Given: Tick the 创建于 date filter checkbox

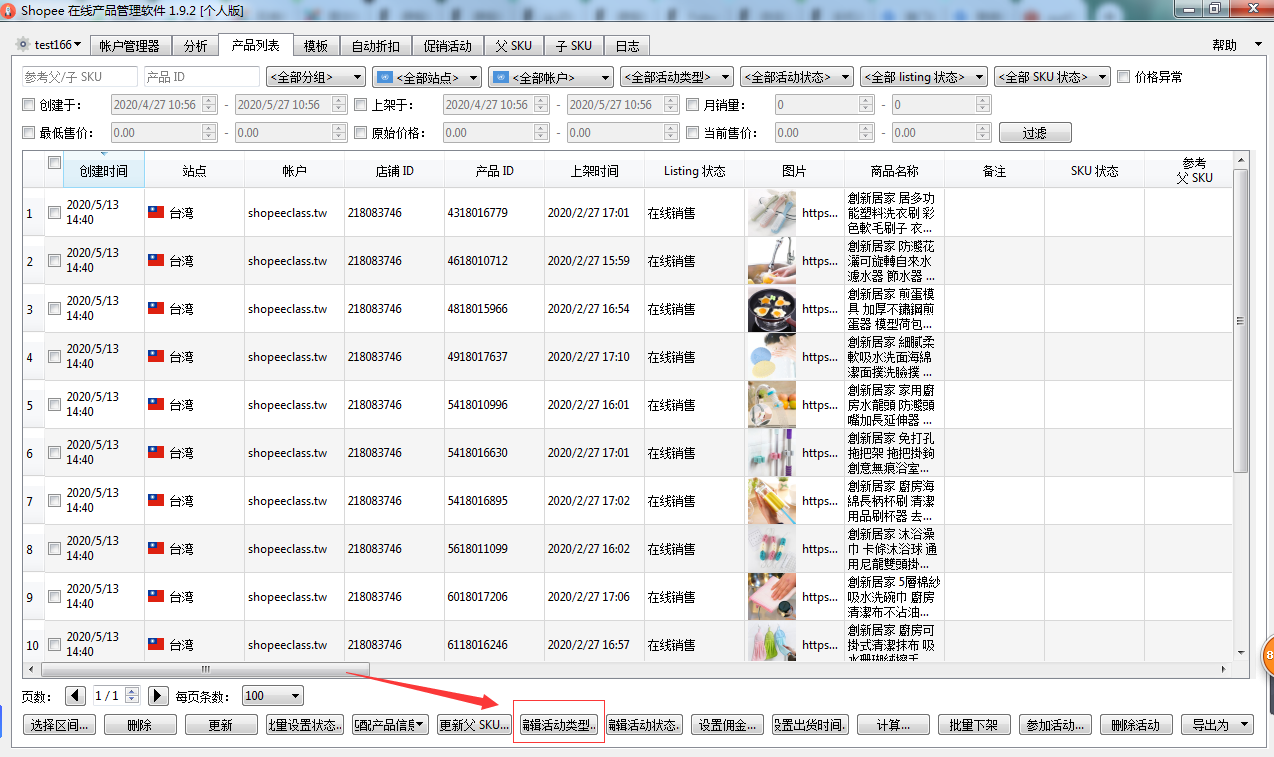Looking at the screenshot, I should [29, 105].
